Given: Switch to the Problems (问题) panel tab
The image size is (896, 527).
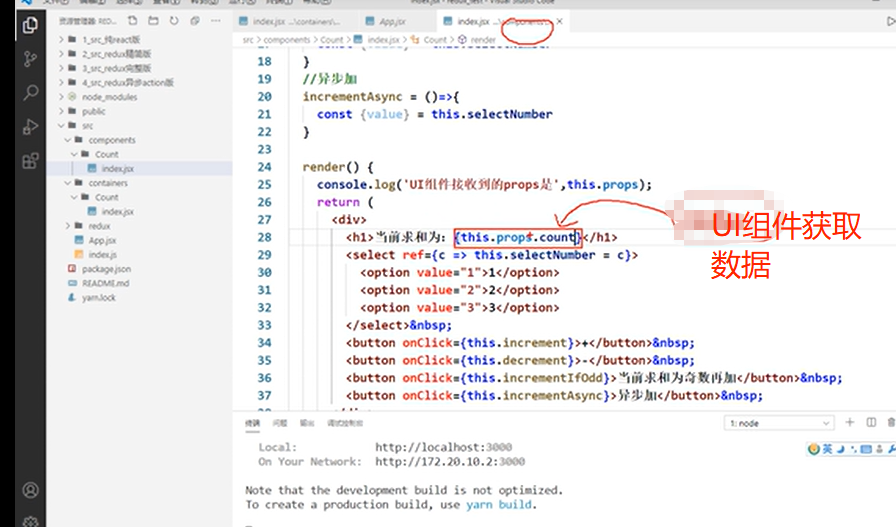Looking at the screenshot, I should click(x=279, y=423).
